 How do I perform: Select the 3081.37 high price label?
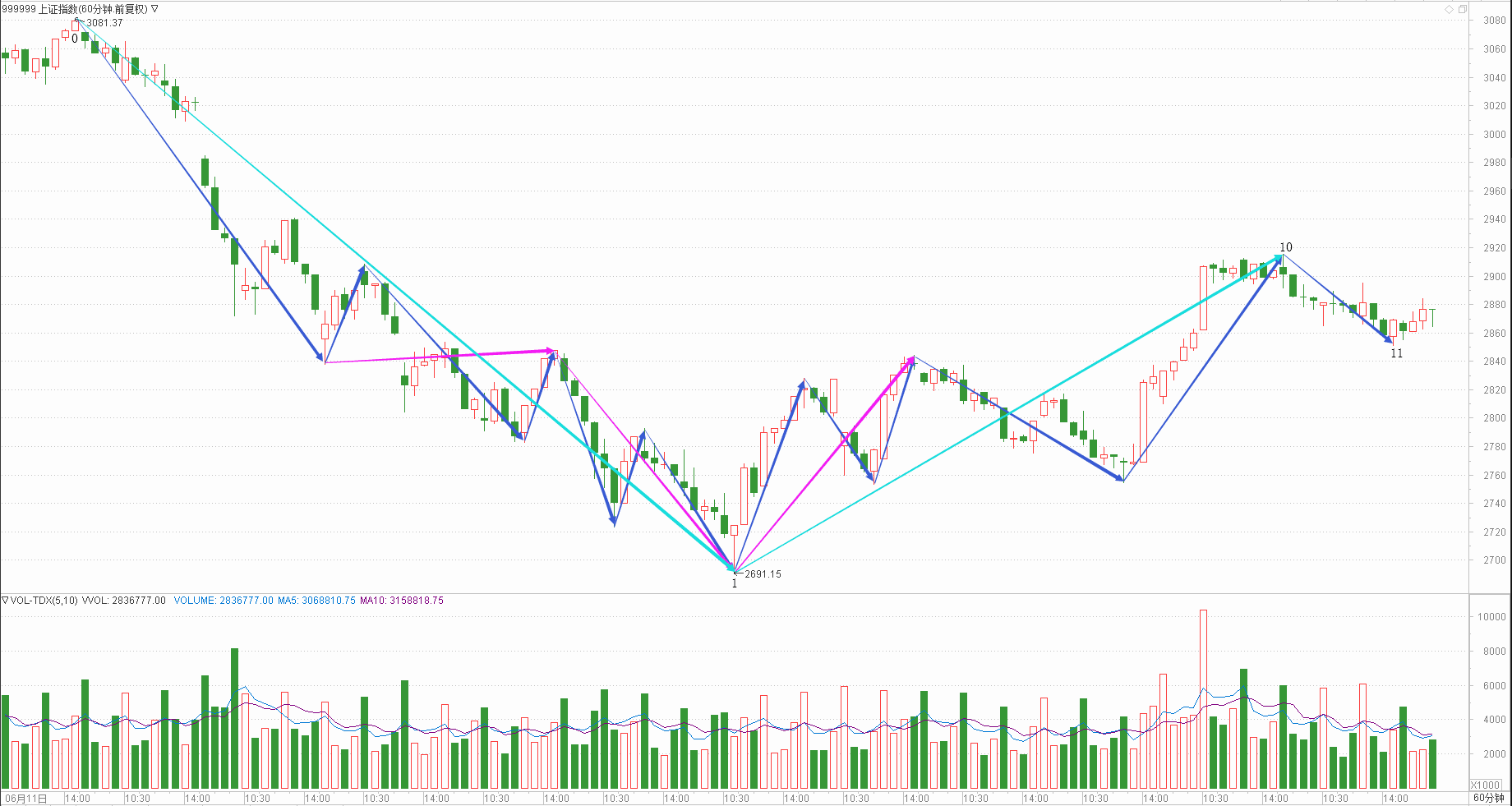point(104,23)
